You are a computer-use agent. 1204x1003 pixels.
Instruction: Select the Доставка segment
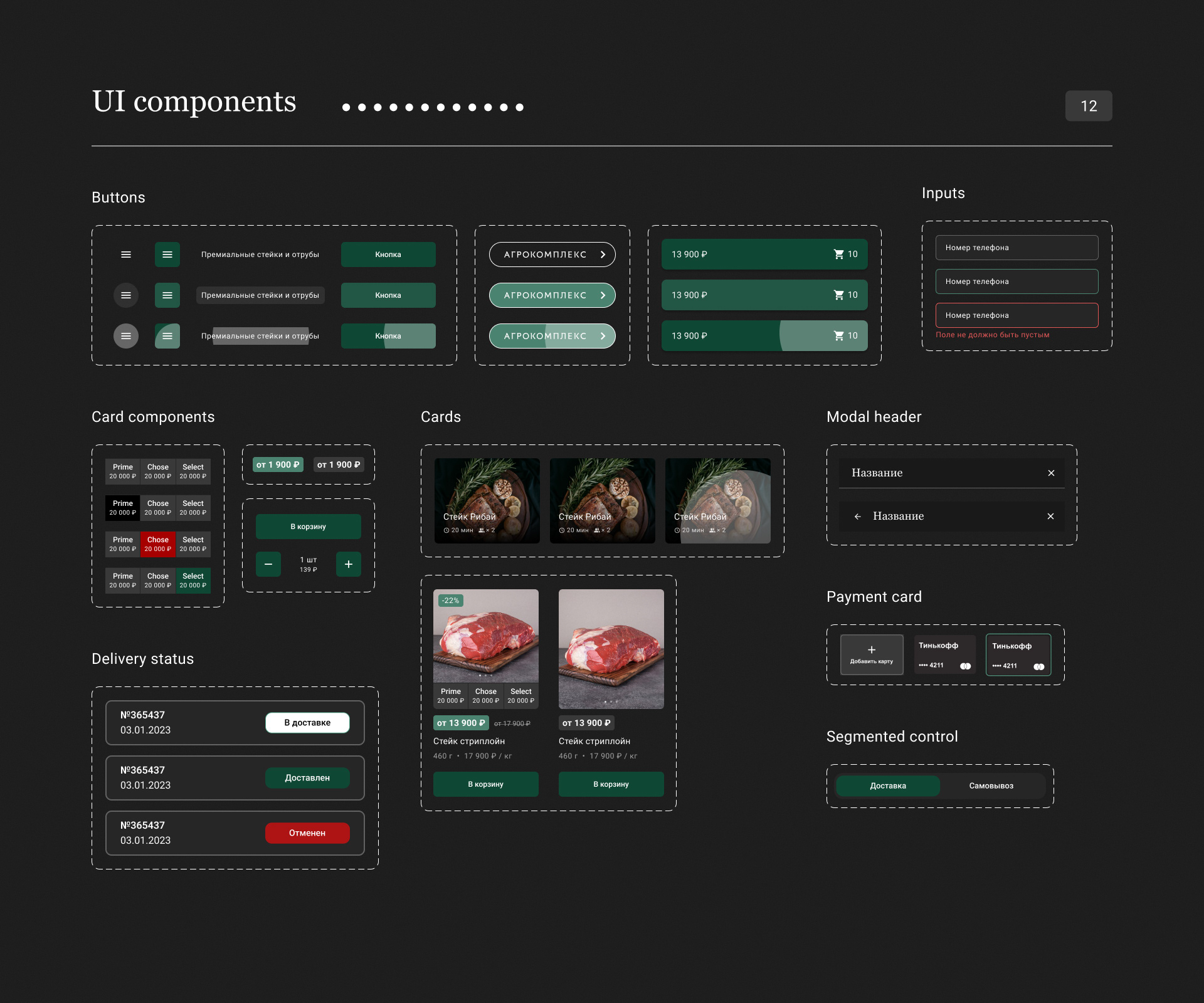pos(888,786)
